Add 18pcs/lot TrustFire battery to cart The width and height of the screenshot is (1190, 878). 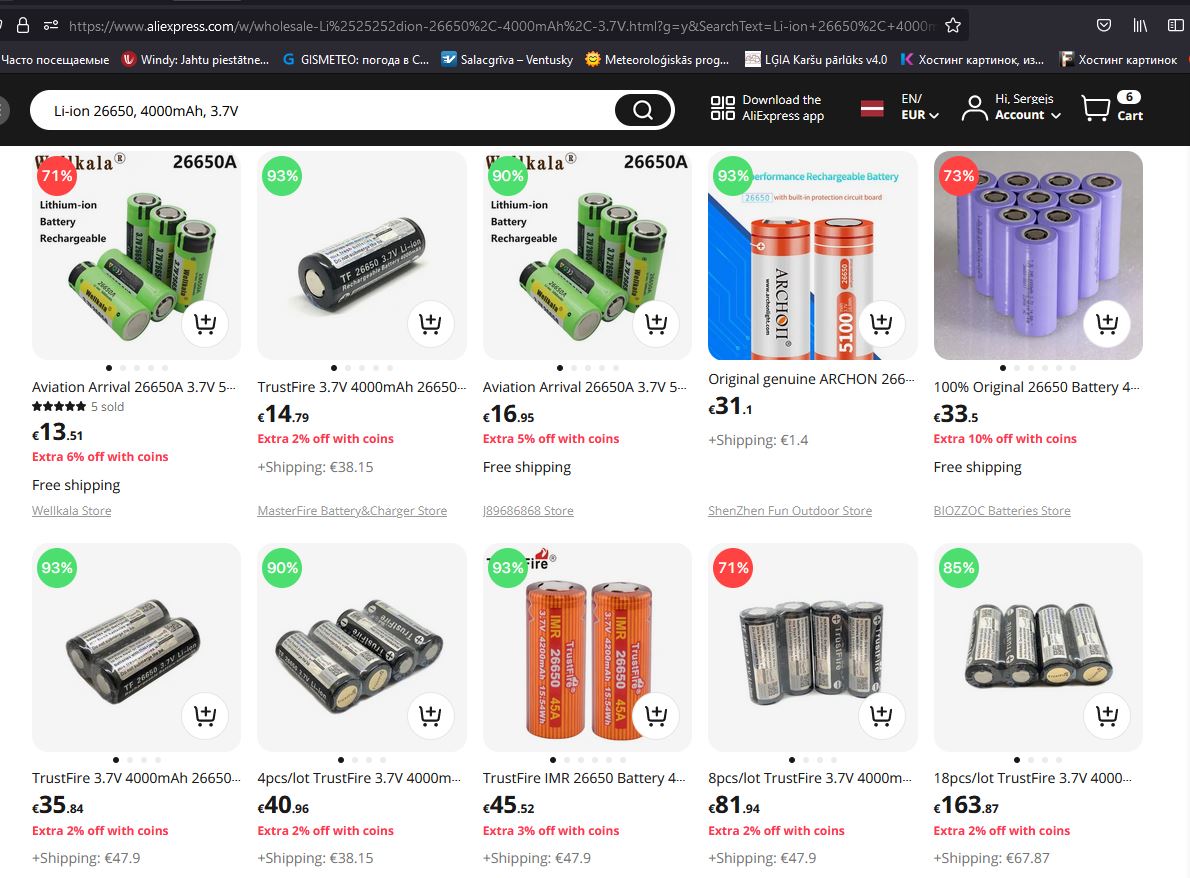1107,715
